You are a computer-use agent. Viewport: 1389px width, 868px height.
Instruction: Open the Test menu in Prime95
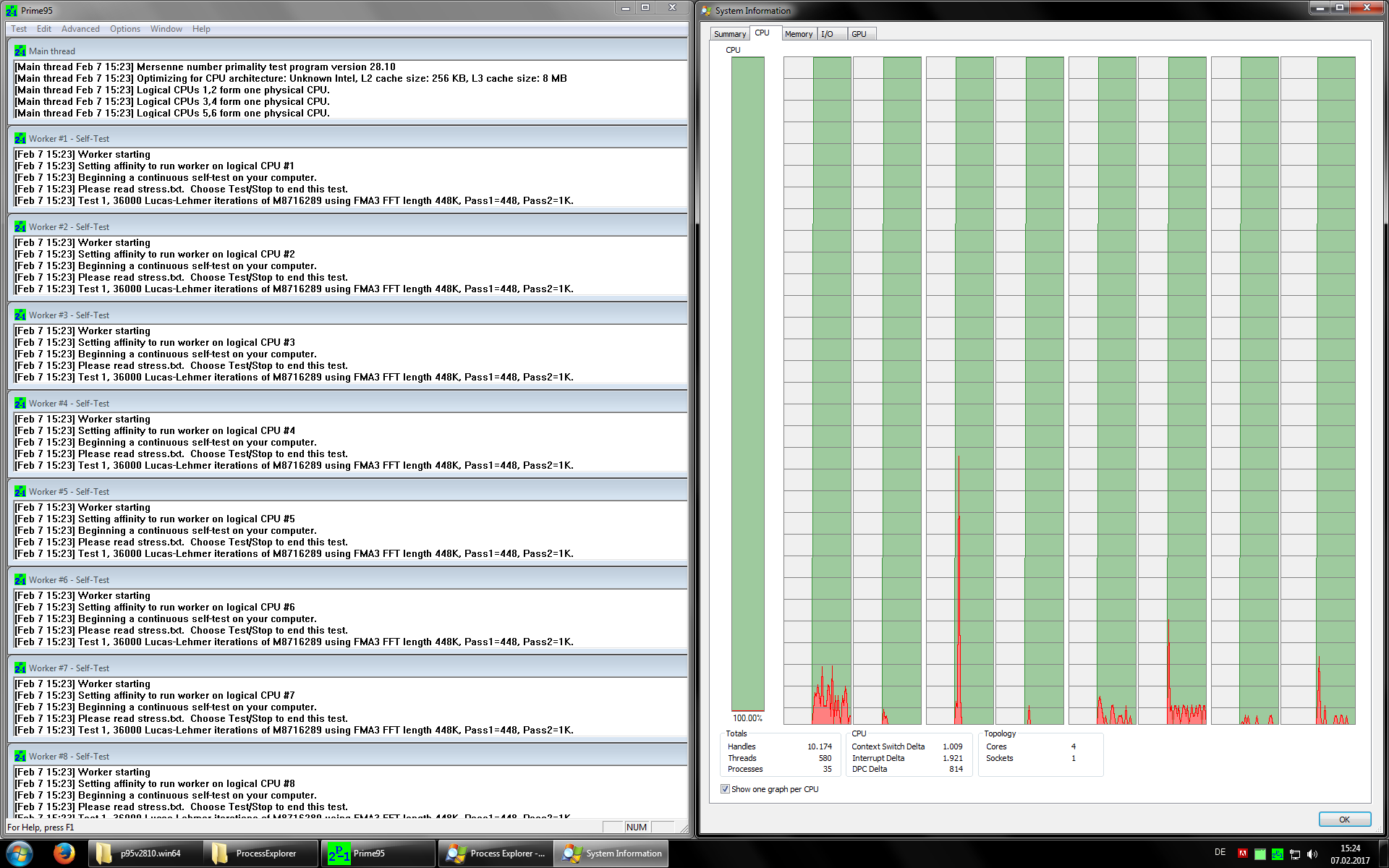19,29
